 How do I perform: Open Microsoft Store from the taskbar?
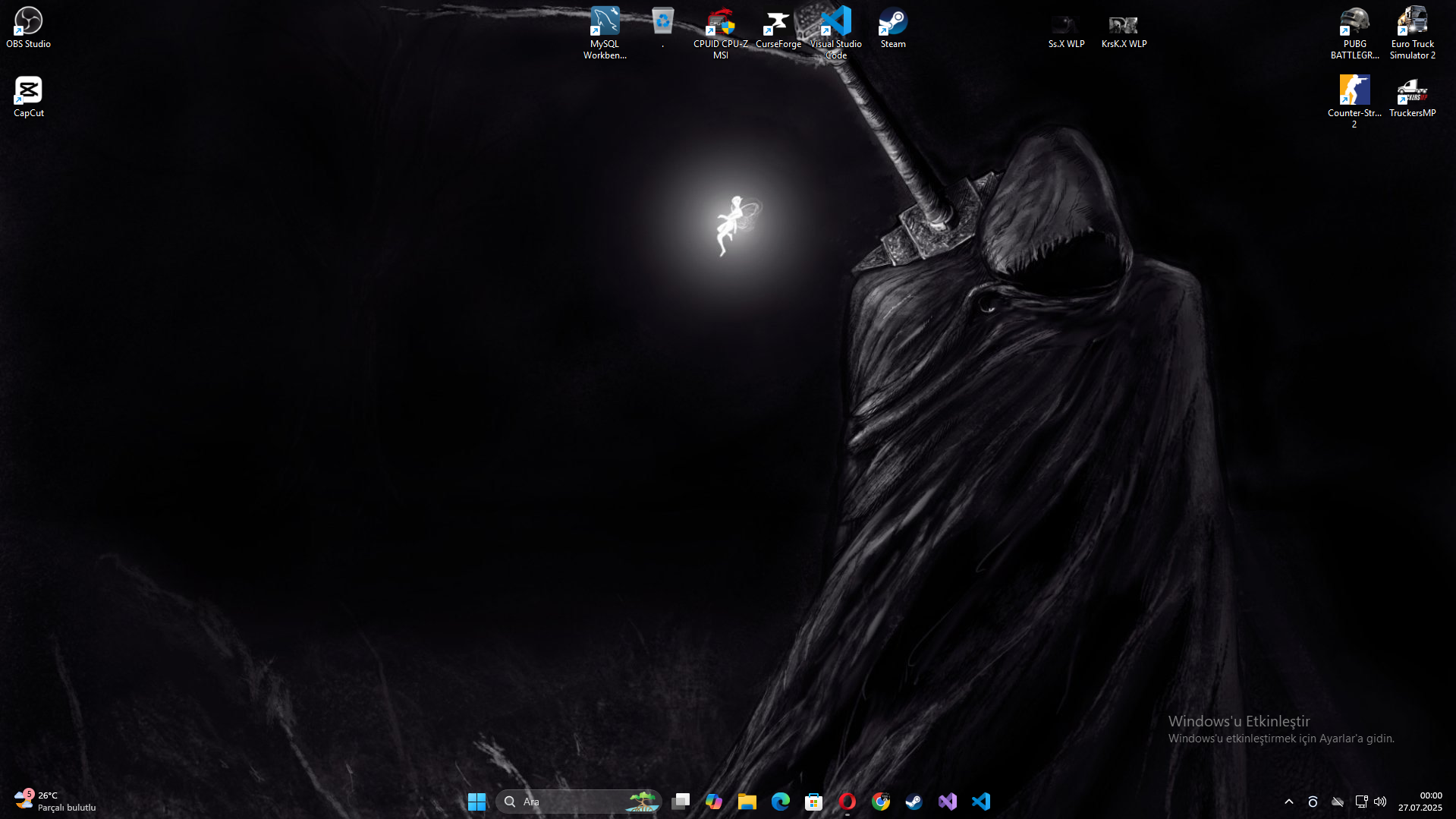814,802
